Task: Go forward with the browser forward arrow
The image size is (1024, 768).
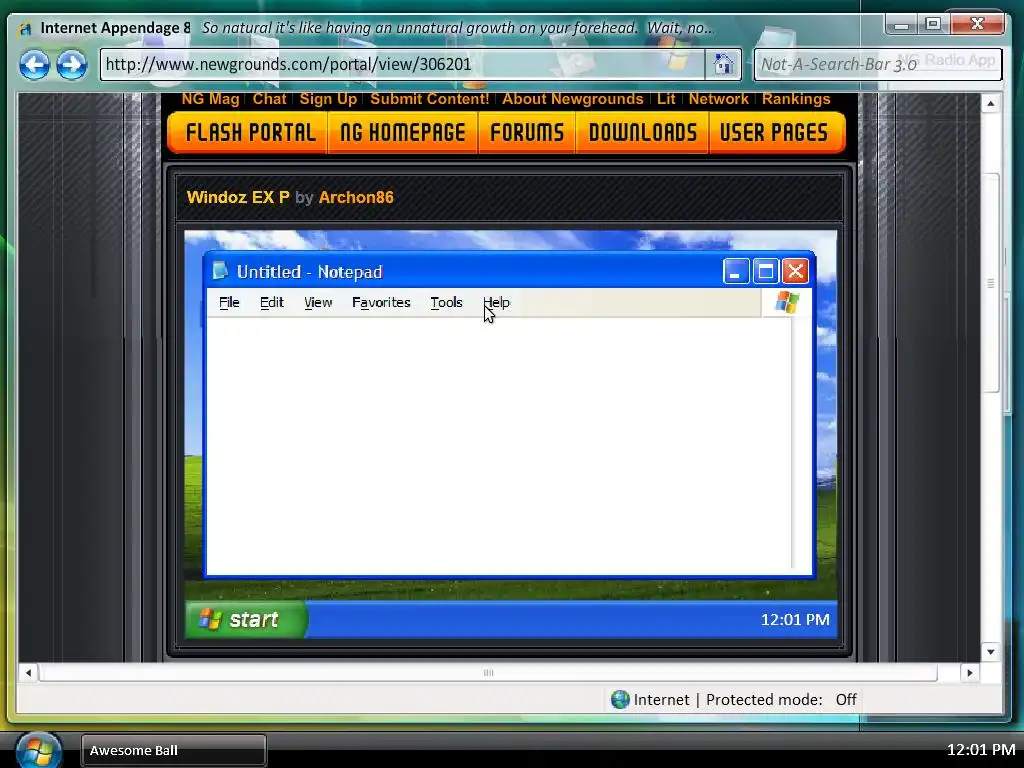Action: click(x=71, y=65)
